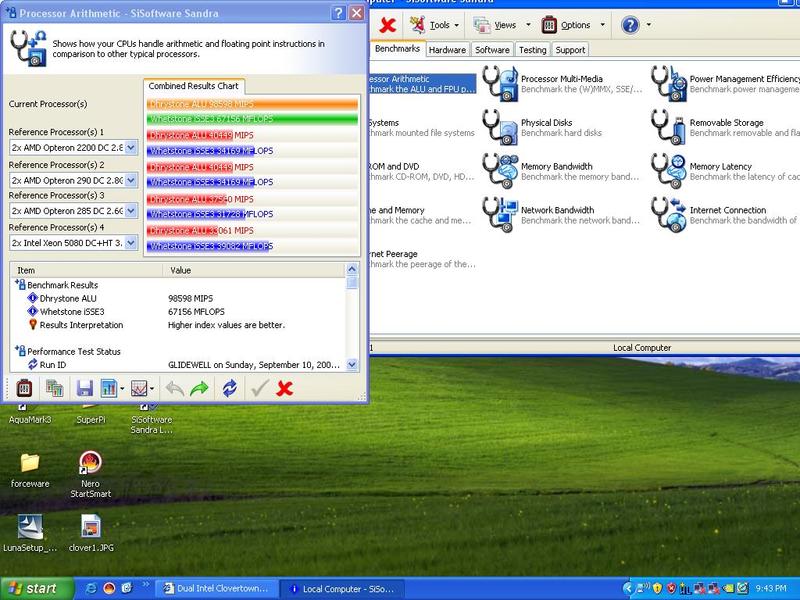This screenshot has height=600, width=800.
Task: Click the green Whetstone iSSE3 67156 MFLOPS bar
Action: click(252, 119)
